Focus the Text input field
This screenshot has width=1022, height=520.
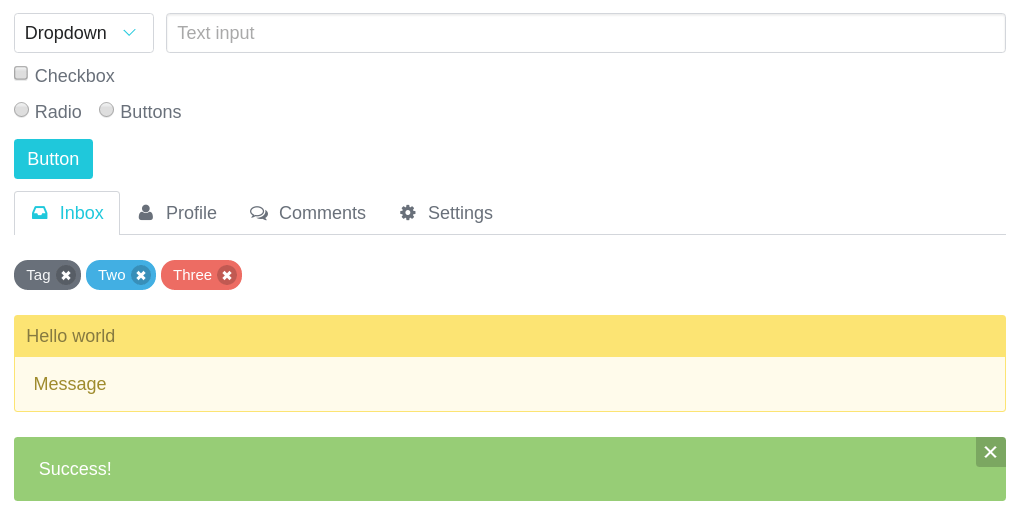pos(585,33)
